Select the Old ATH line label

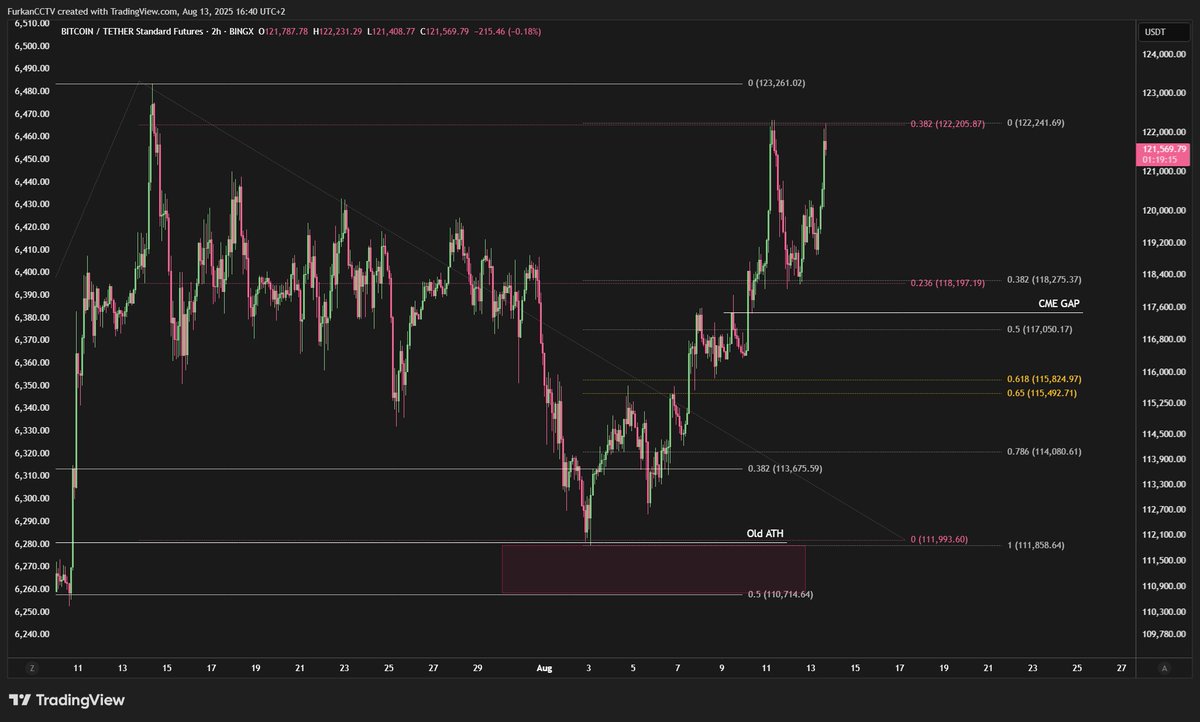766,534
